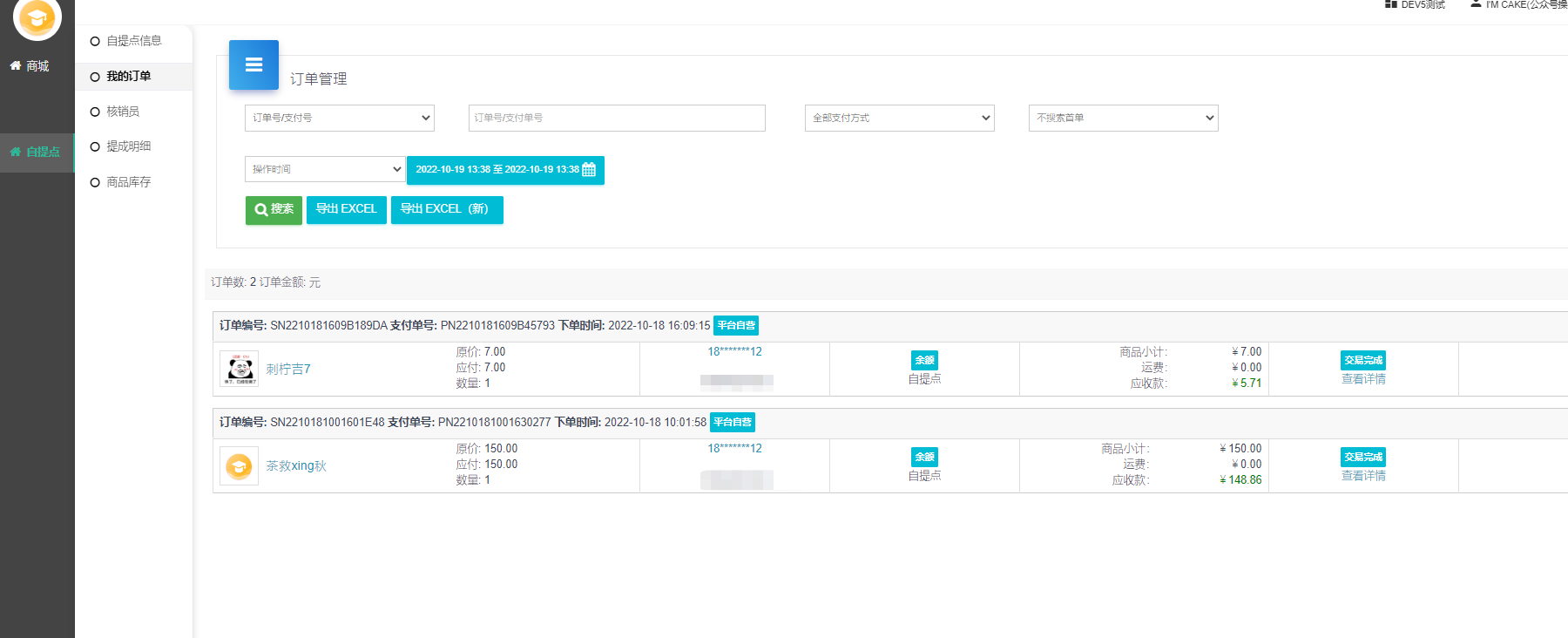Click the orange avatar product thumbnail

pos(239,466)
